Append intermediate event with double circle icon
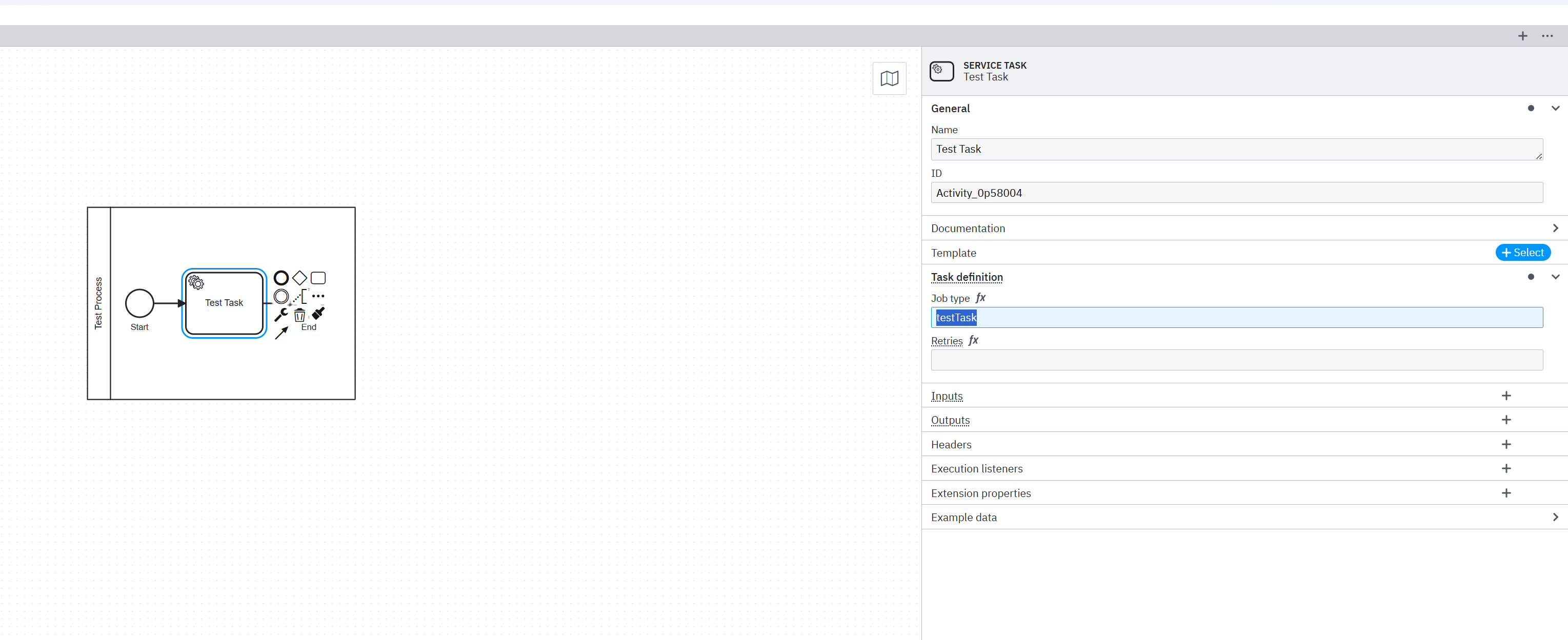This screenshot has width=1568, height=640. click(280, 296)
